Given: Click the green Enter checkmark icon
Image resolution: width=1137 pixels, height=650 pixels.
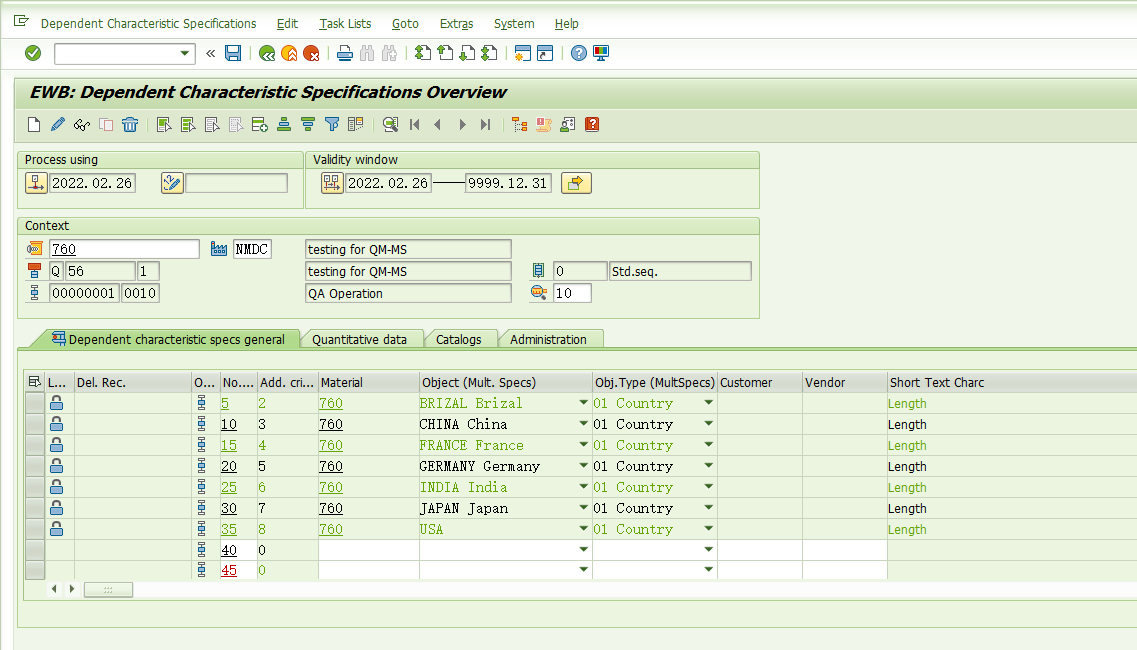Looking at the screenshot, I should point(33,53).
